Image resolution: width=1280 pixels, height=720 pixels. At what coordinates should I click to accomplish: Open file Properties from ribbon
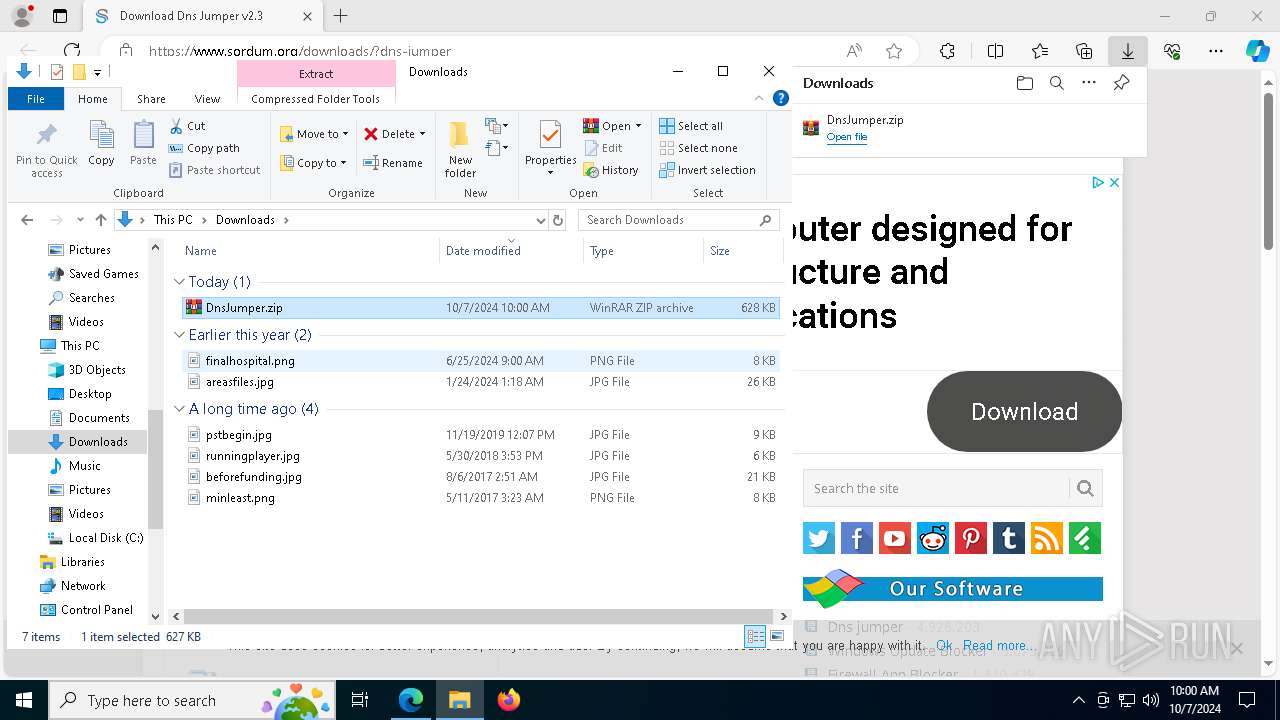(550, 149)
